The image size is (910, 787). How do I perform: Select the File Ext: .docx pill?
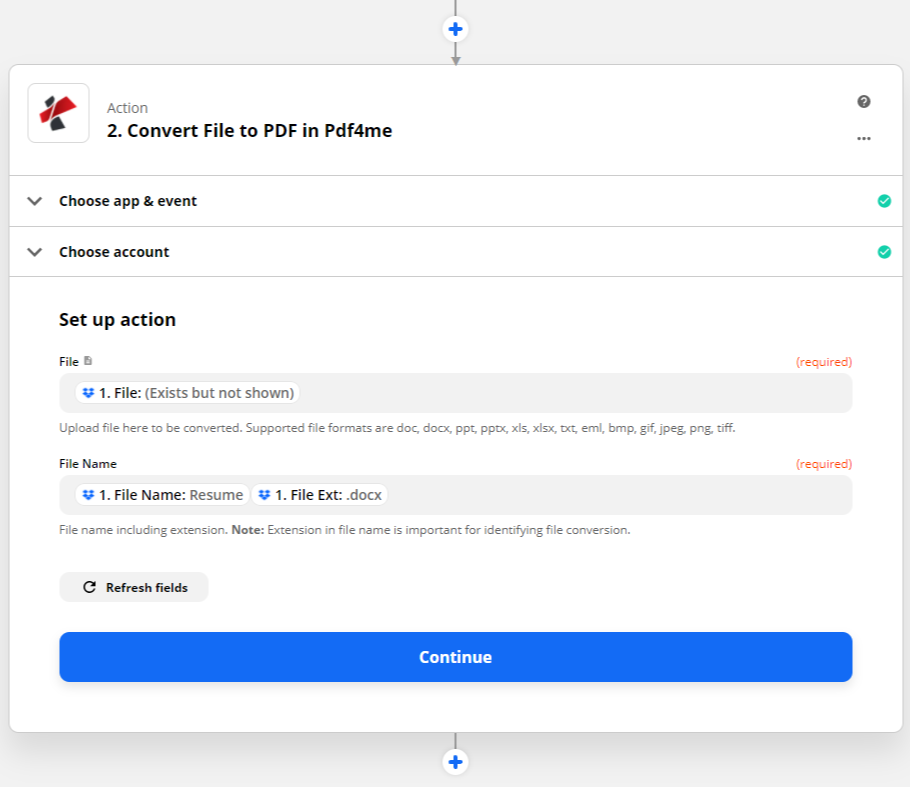click(320, 495)
